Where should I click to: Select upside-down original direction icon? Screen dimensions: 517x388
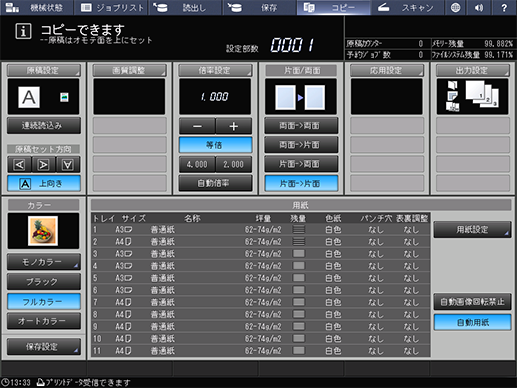[68, 164]
